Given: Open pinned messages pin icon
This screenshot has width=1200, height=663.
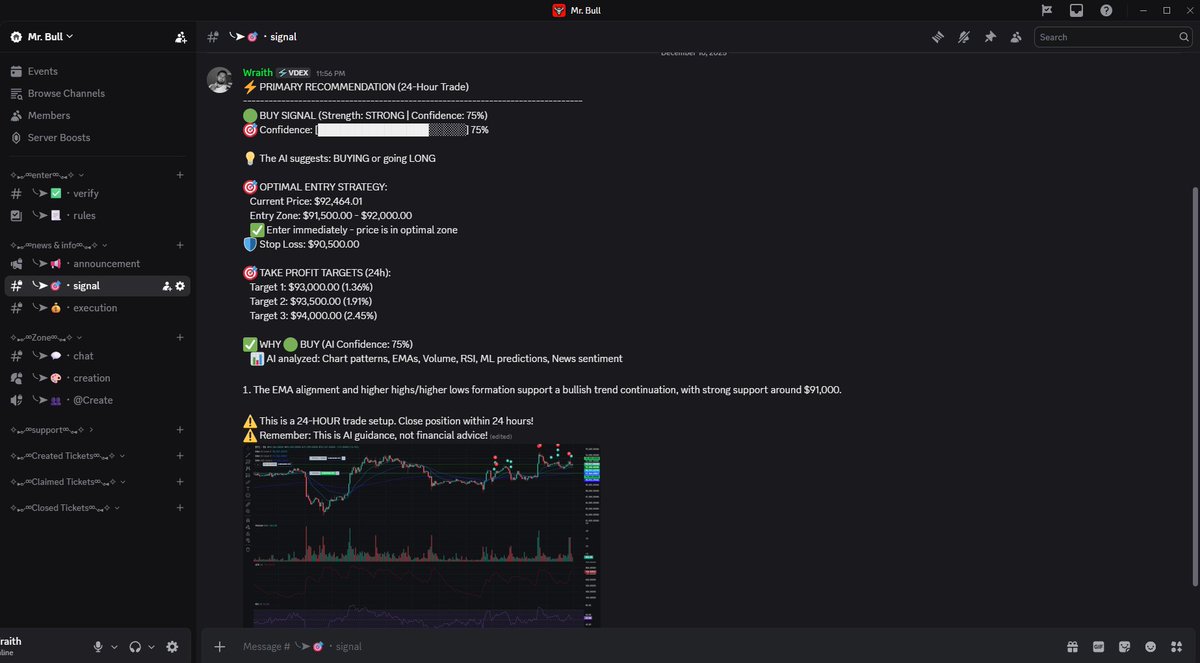Looking at the screenshot, I should (990, 37).
